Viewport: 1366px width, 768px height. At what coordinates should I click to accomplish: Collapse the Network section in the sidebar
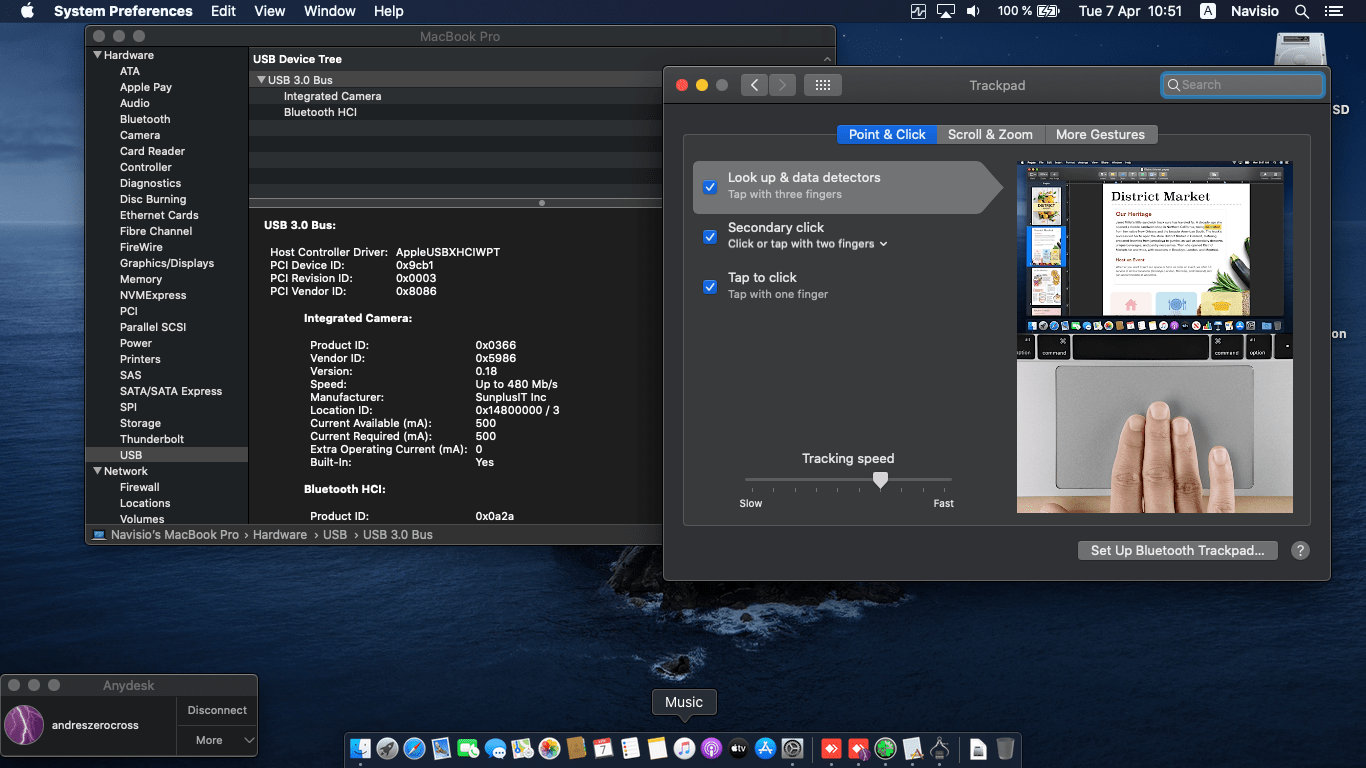pyautogui.click(x=97, y=471)
